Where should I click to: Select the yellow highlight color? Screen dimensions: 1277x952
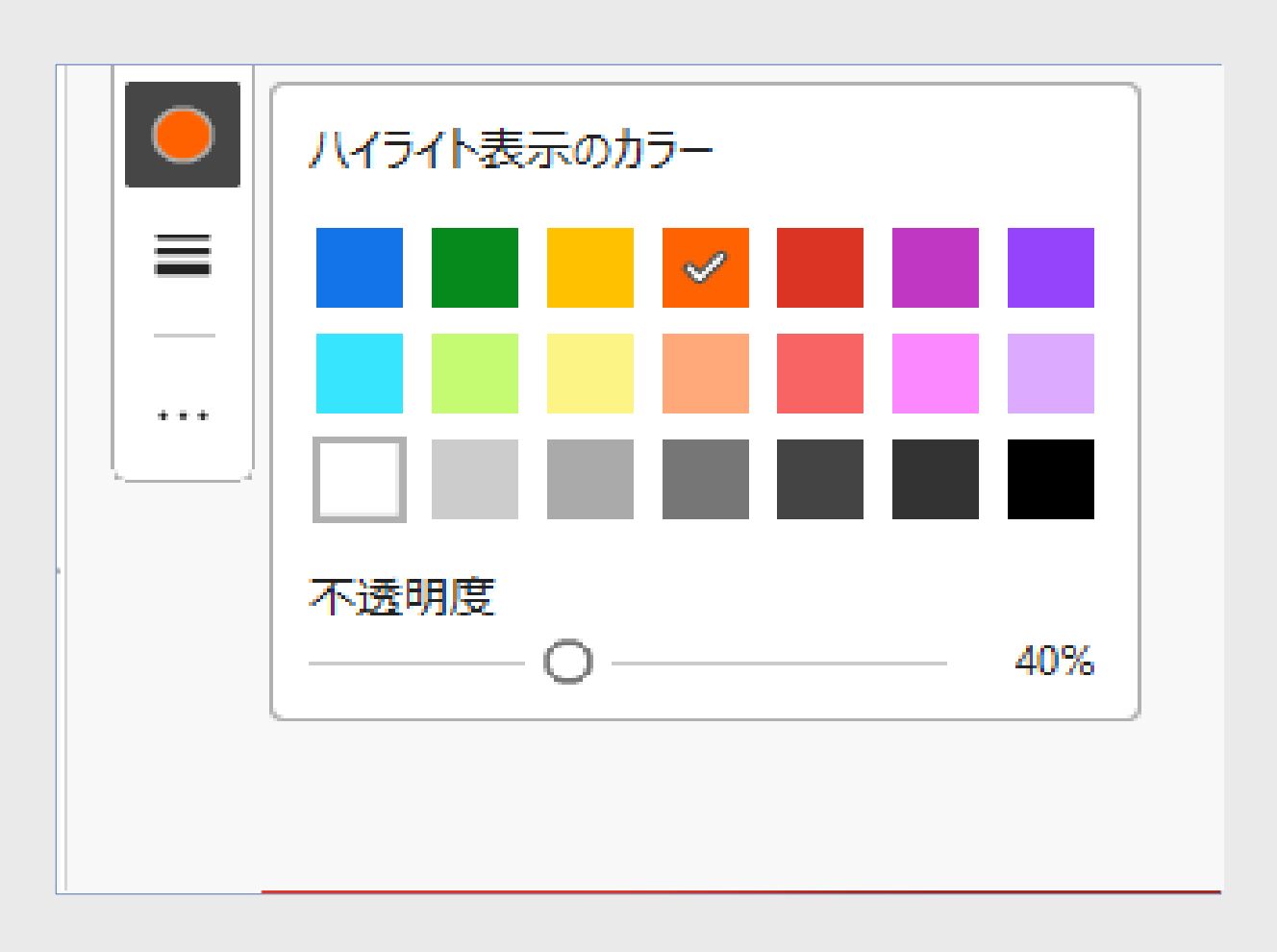(589, 266)
